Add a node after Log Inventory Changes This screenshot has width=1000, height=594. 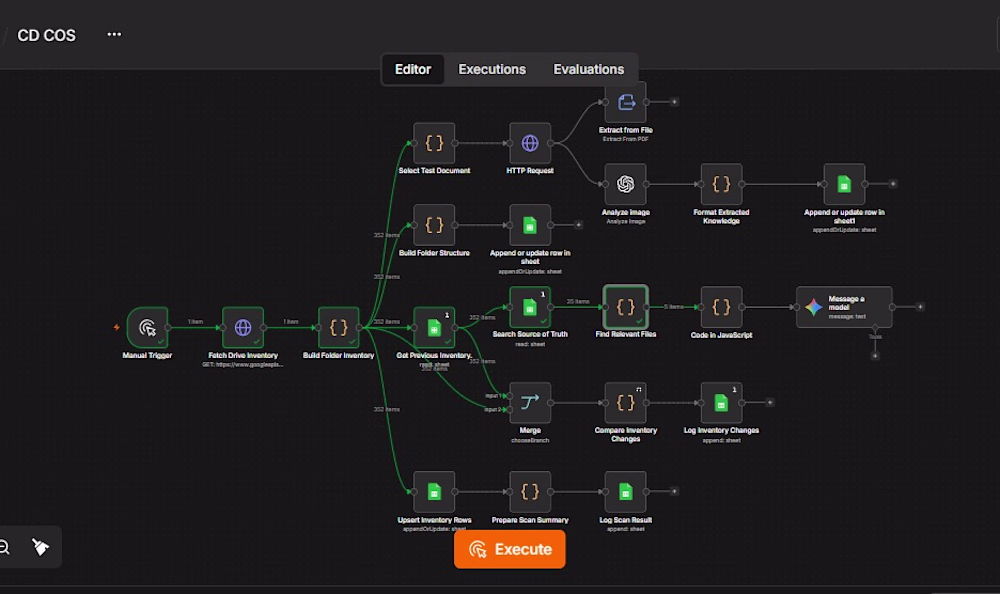click(770, 403)
